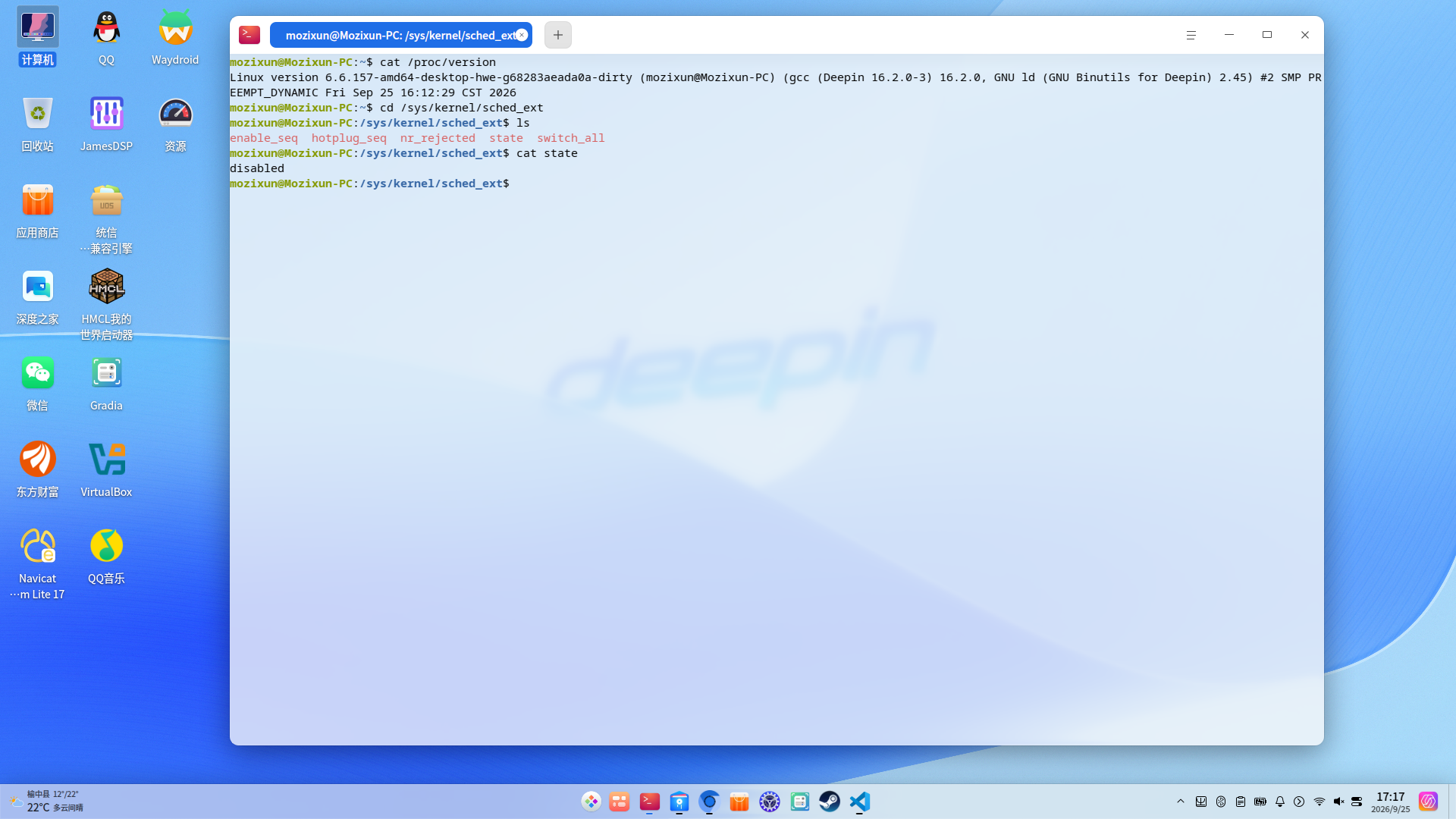
Task: Open the QQ音乐 desktop icon
Action: (x=106, y=555)
